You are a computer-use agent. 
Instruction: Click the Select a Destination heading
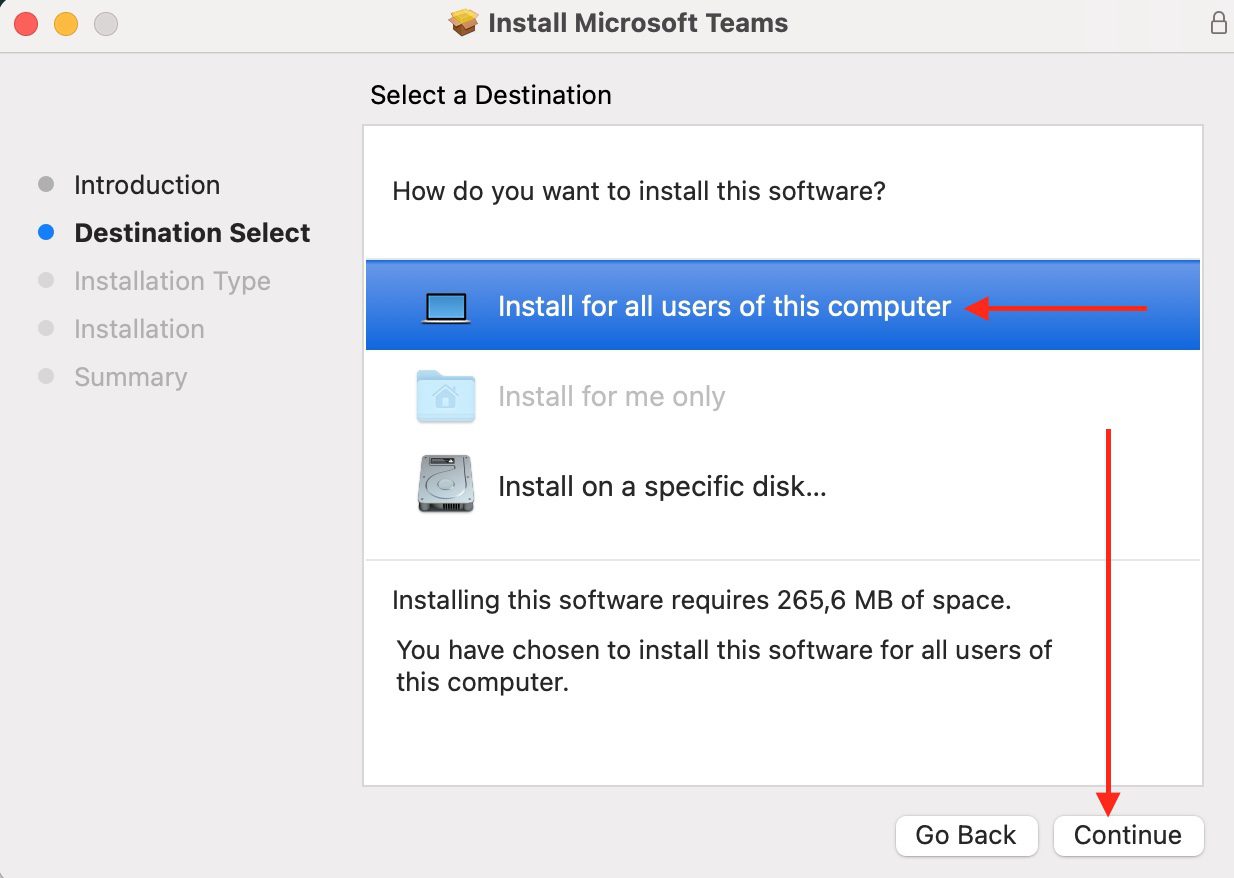pos(491,95)
